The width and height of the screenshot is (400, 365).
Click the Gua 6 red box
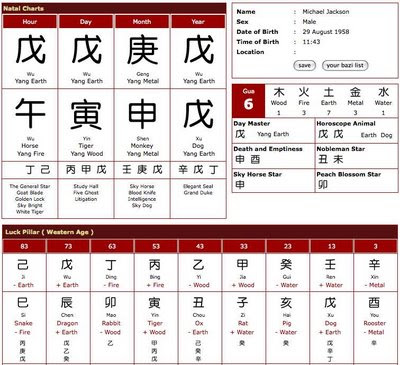249,100
